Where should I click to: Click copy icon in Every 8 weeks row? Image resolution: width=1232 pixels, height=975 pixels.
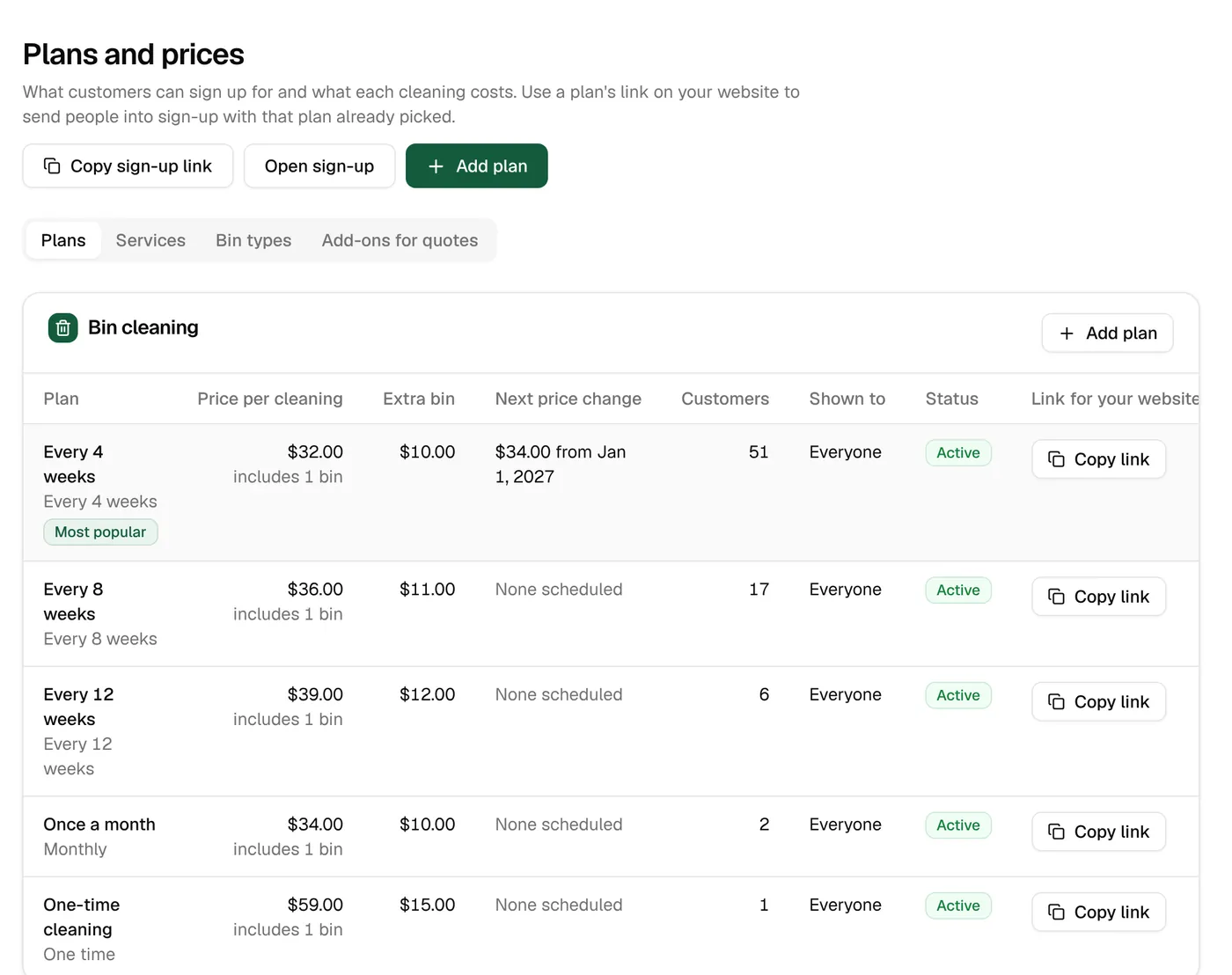click(x=1056, y=597)
